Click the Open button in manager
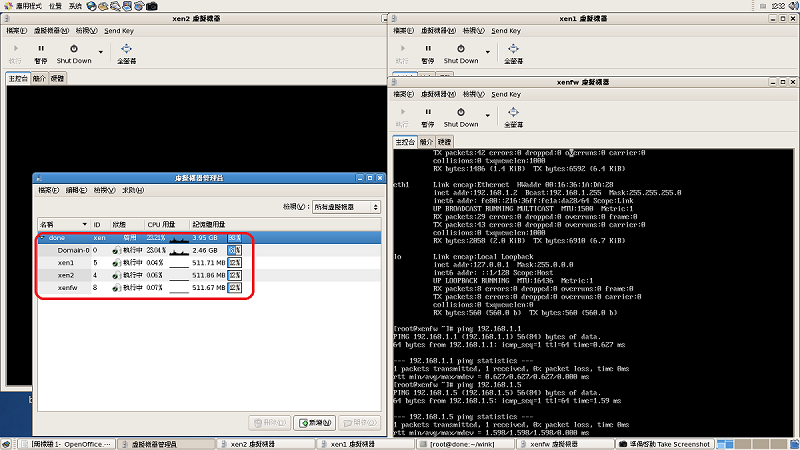The width and height of the screenshot is (800, 450). [x=359, y=423]
